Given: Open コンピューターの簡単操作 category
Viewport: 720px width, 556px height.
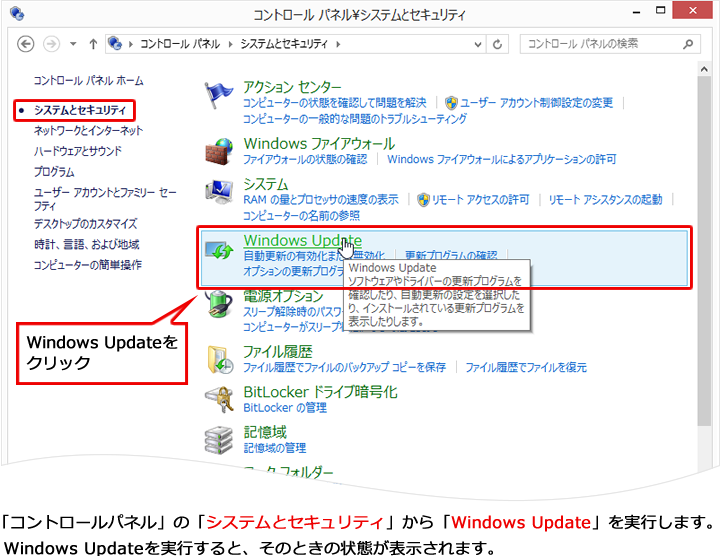Looking at the screenshot, I should click(88, 265).
